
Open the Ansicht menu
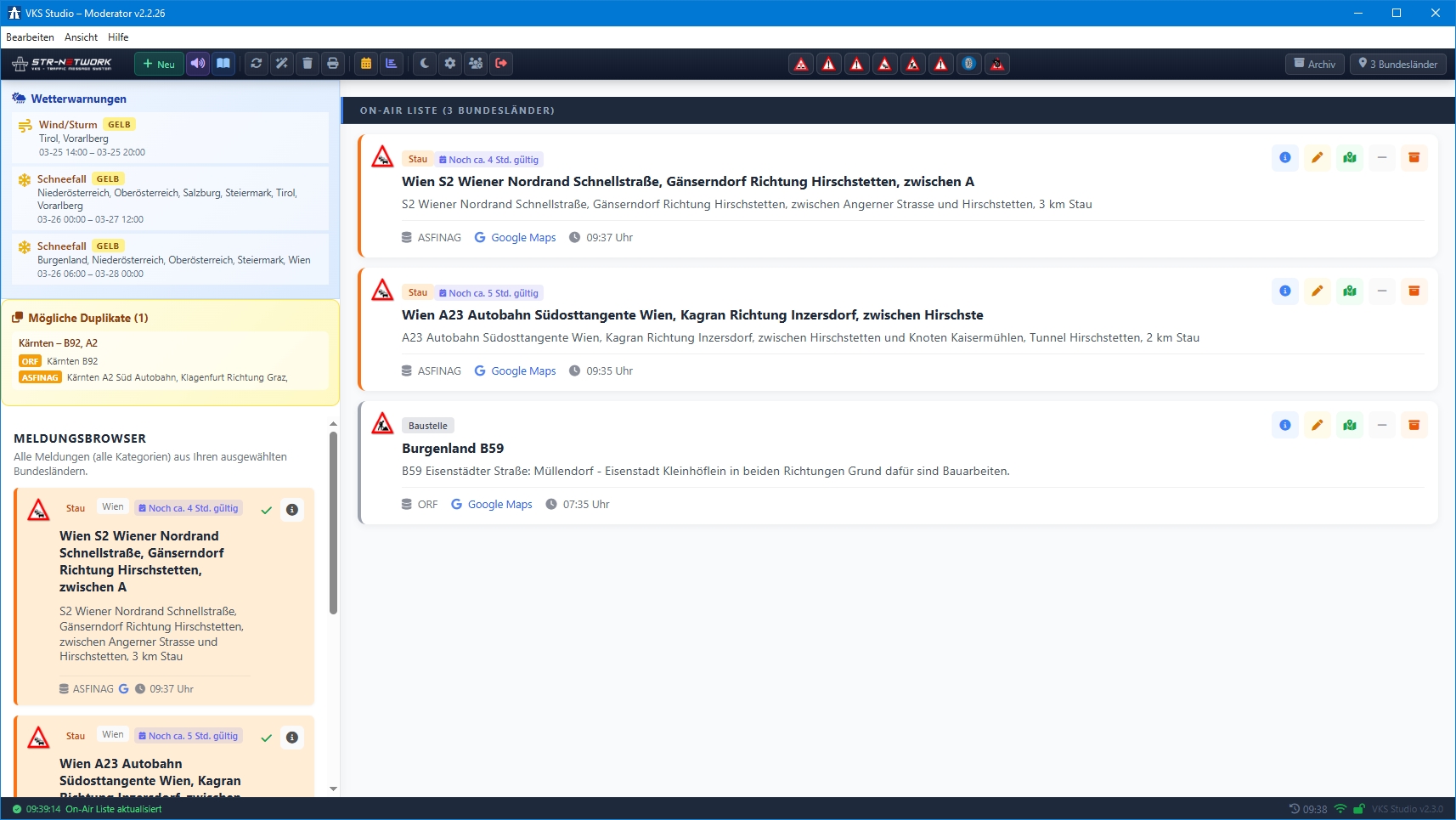click(81, 37)
